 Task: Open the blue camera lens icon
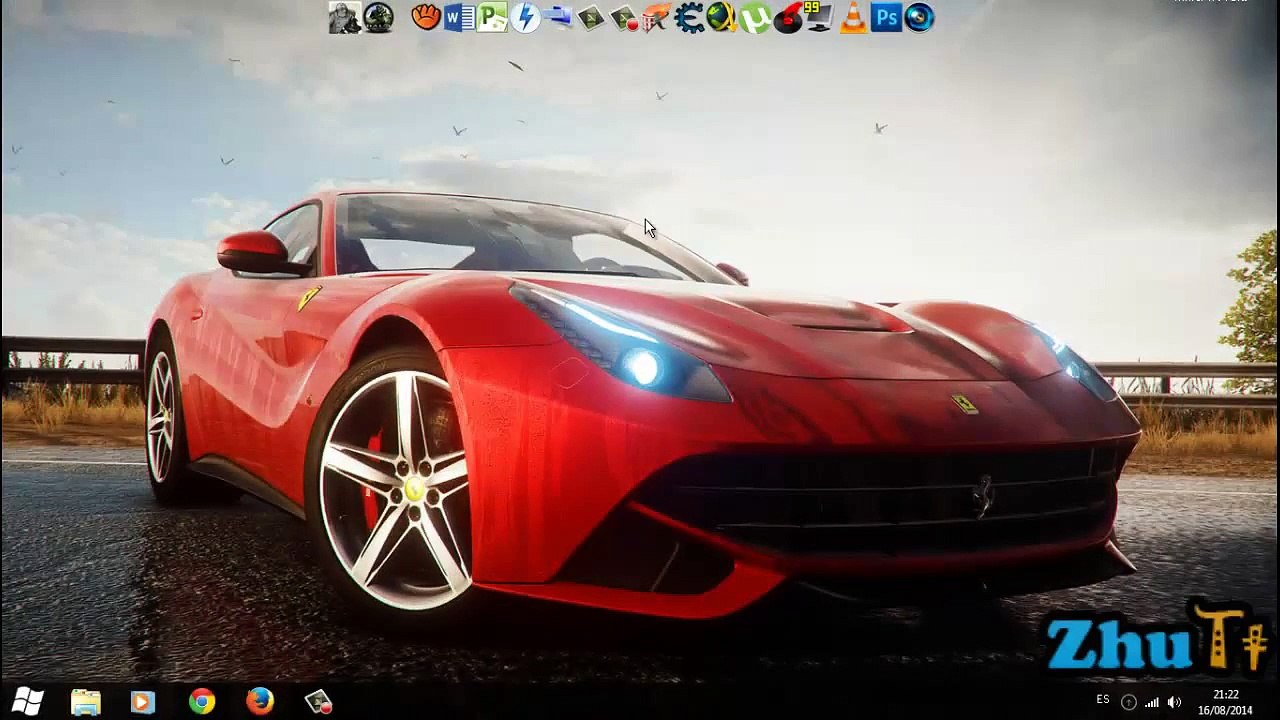pyautogui.click(x=919, y=17)
